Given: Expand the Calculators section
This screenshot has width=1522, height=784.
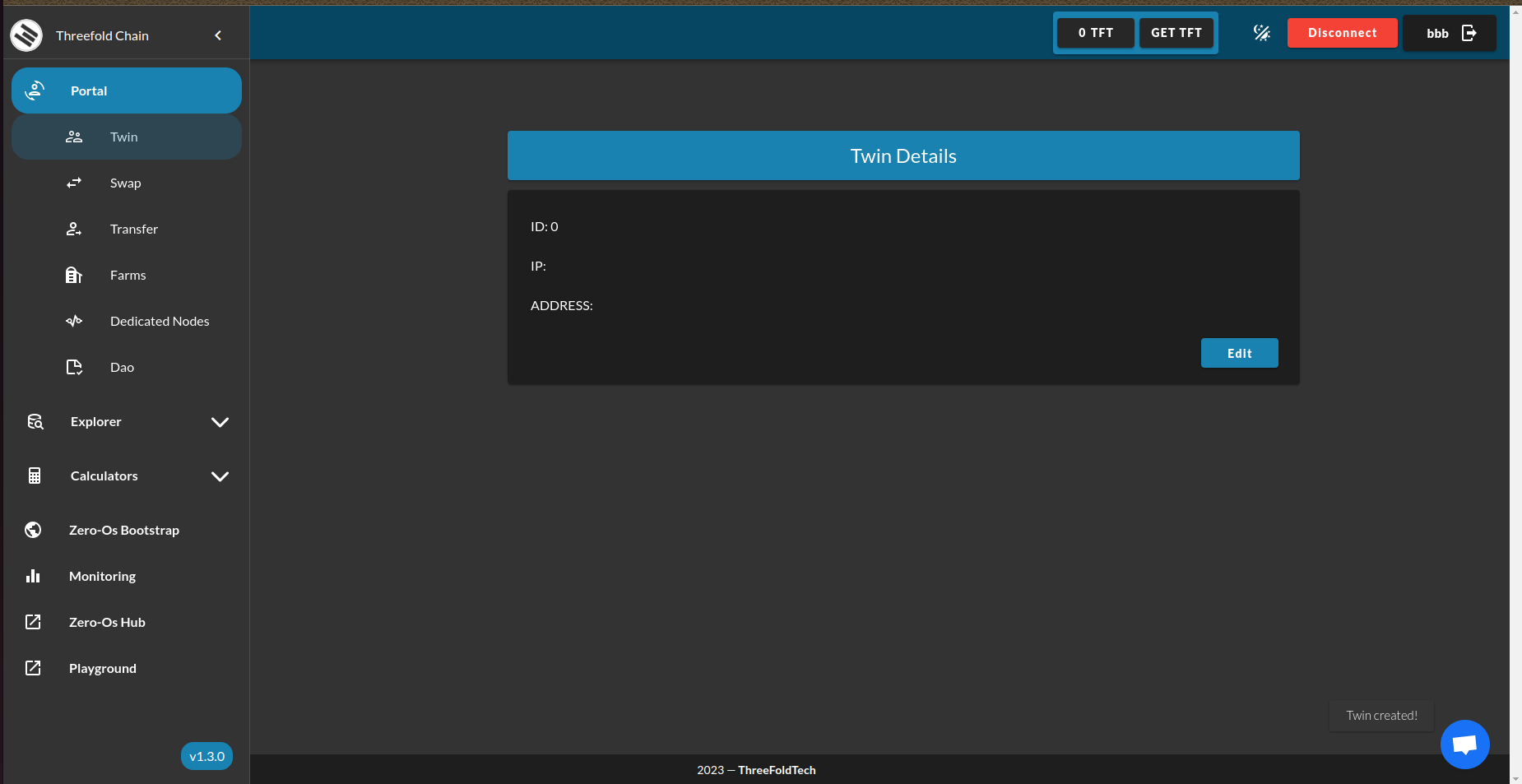Looking at the screenshot, I should [220, 476].
